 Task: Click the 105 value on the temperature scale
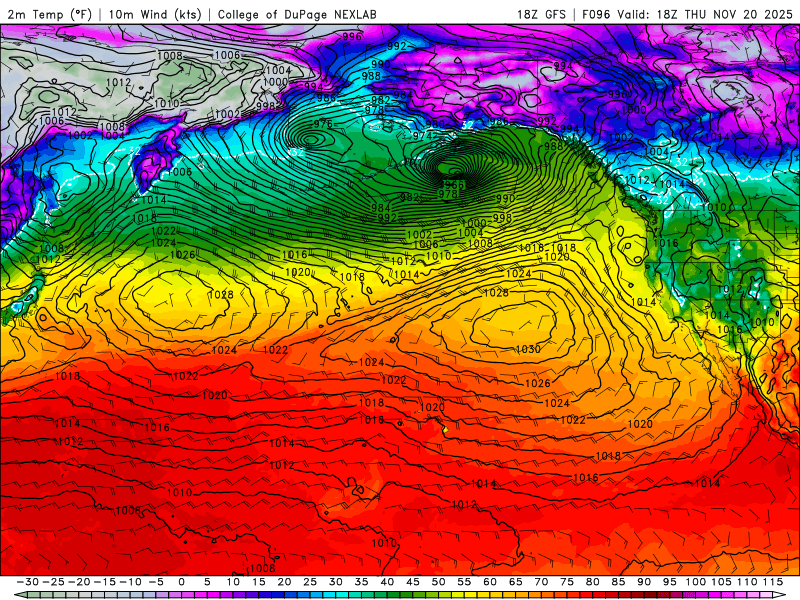[x=721, y=582]
